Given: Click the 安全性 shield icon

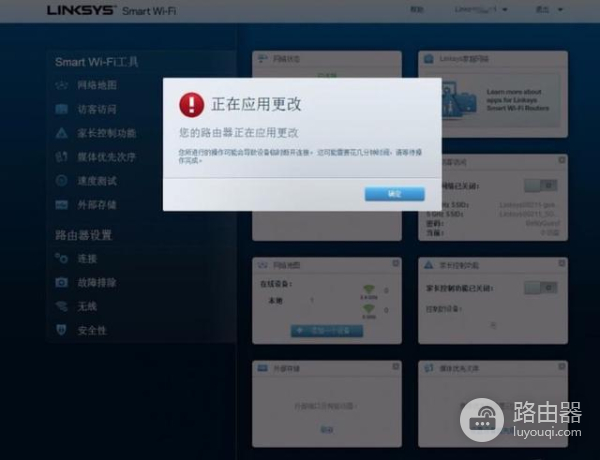Looking at the screenshot, I should click(x=60, y=330).
